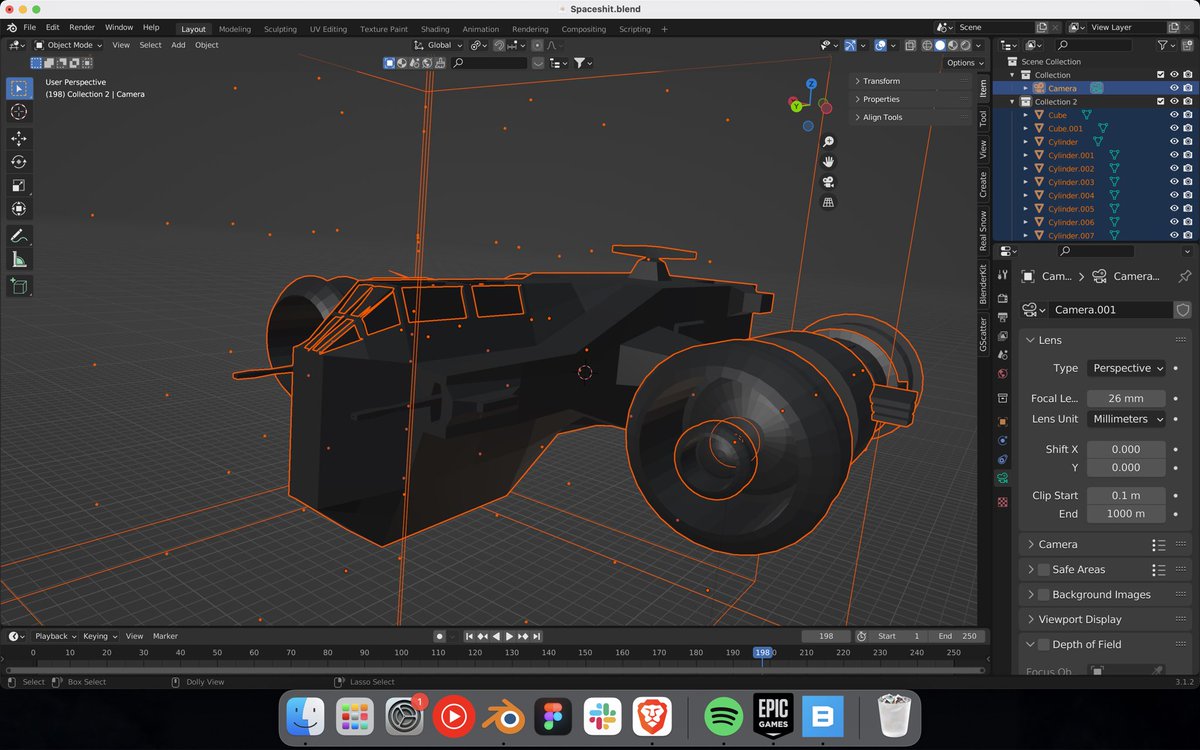Click the Clip Start 0.1 m field

[x=1126, y=495]
